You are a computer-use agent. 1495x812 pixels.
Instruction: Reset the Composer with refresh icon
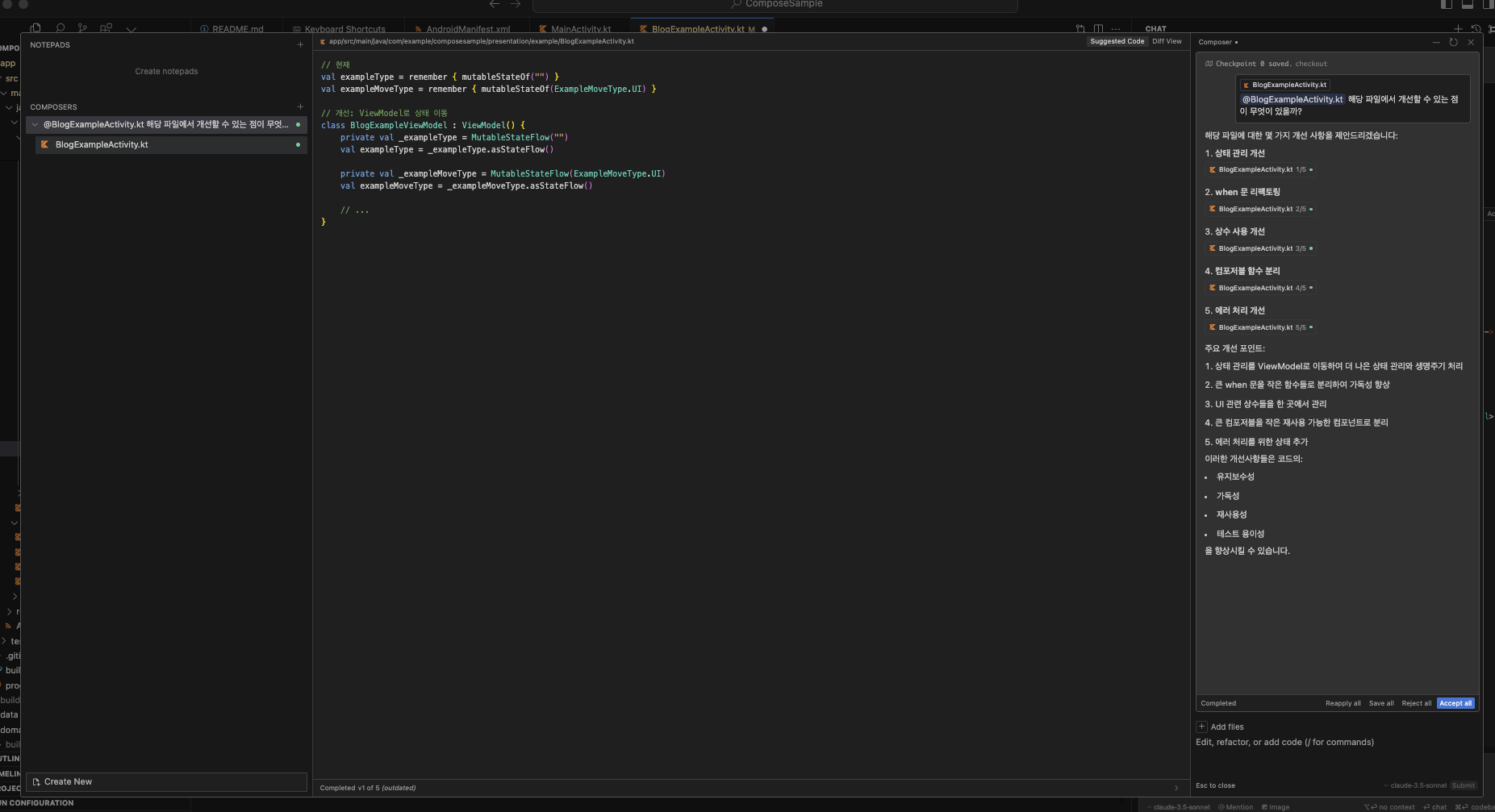click(x=1453, y=42)
